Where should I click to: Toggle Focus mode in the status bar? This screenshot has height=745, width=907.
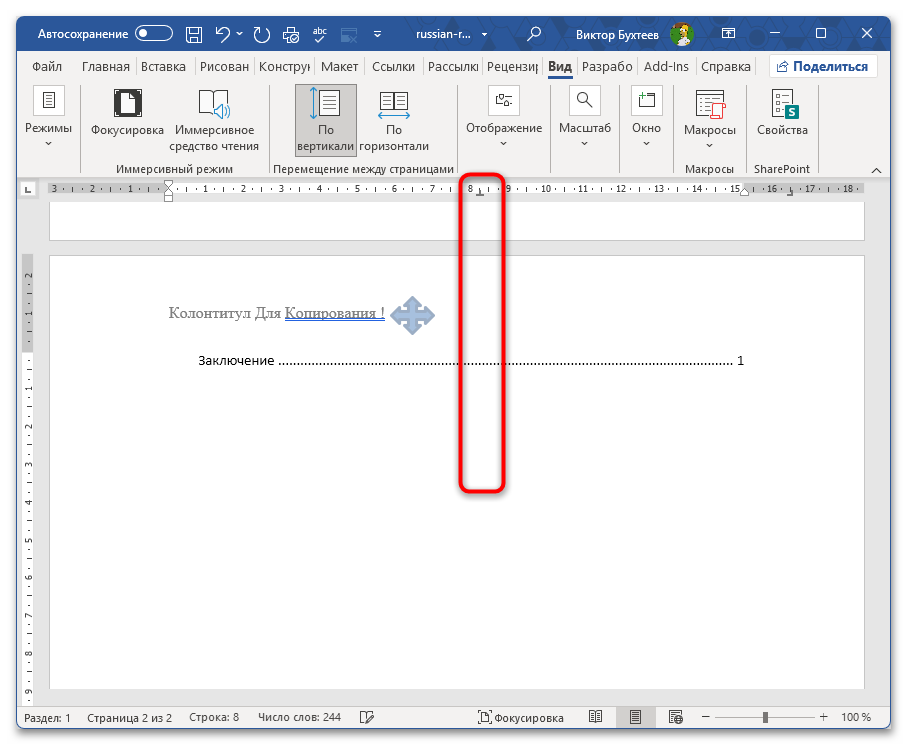coord(521,717)
